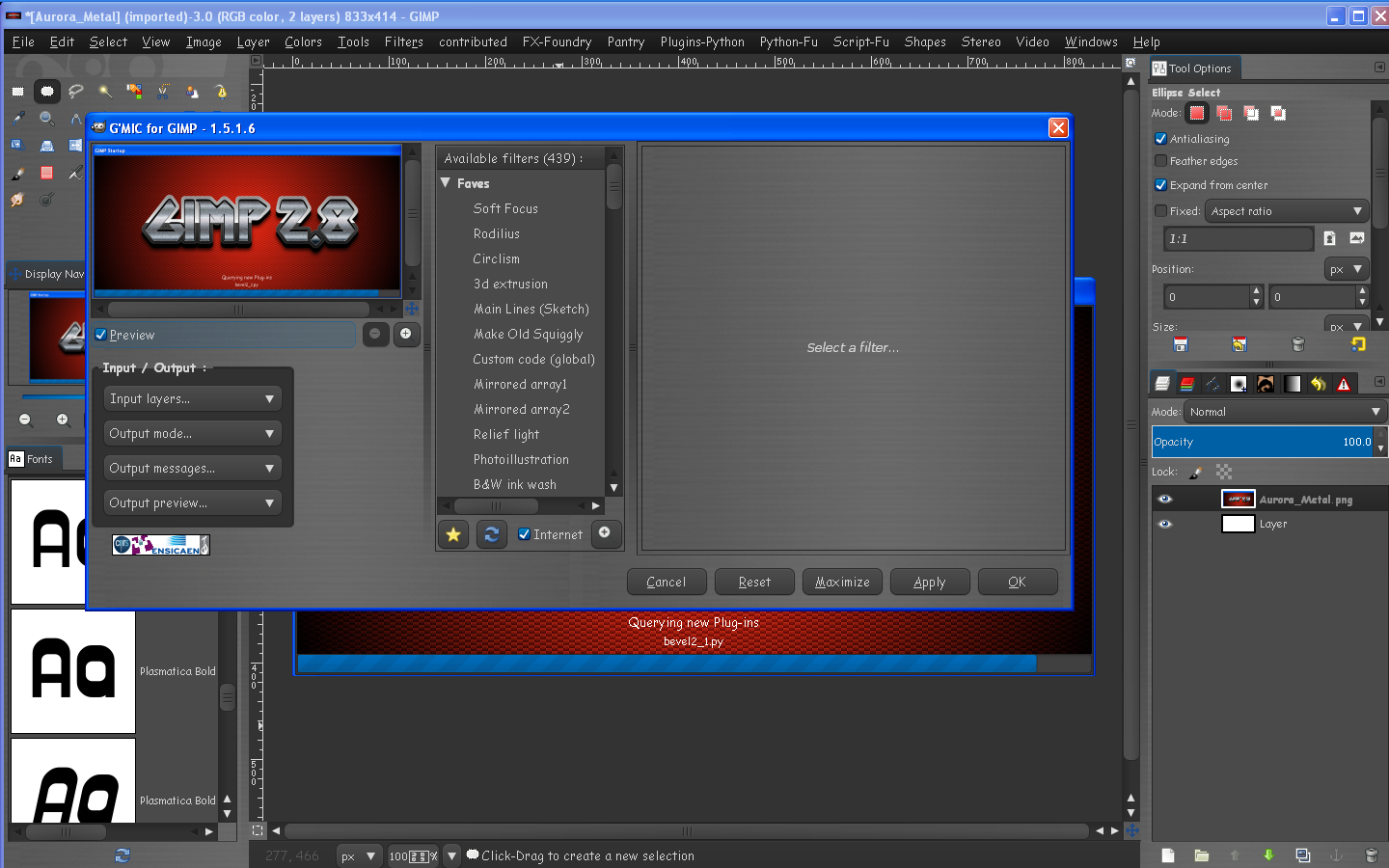Toggle the Internet checkbox
Viewport: 1389px width, 868px height.
[524, 534]
